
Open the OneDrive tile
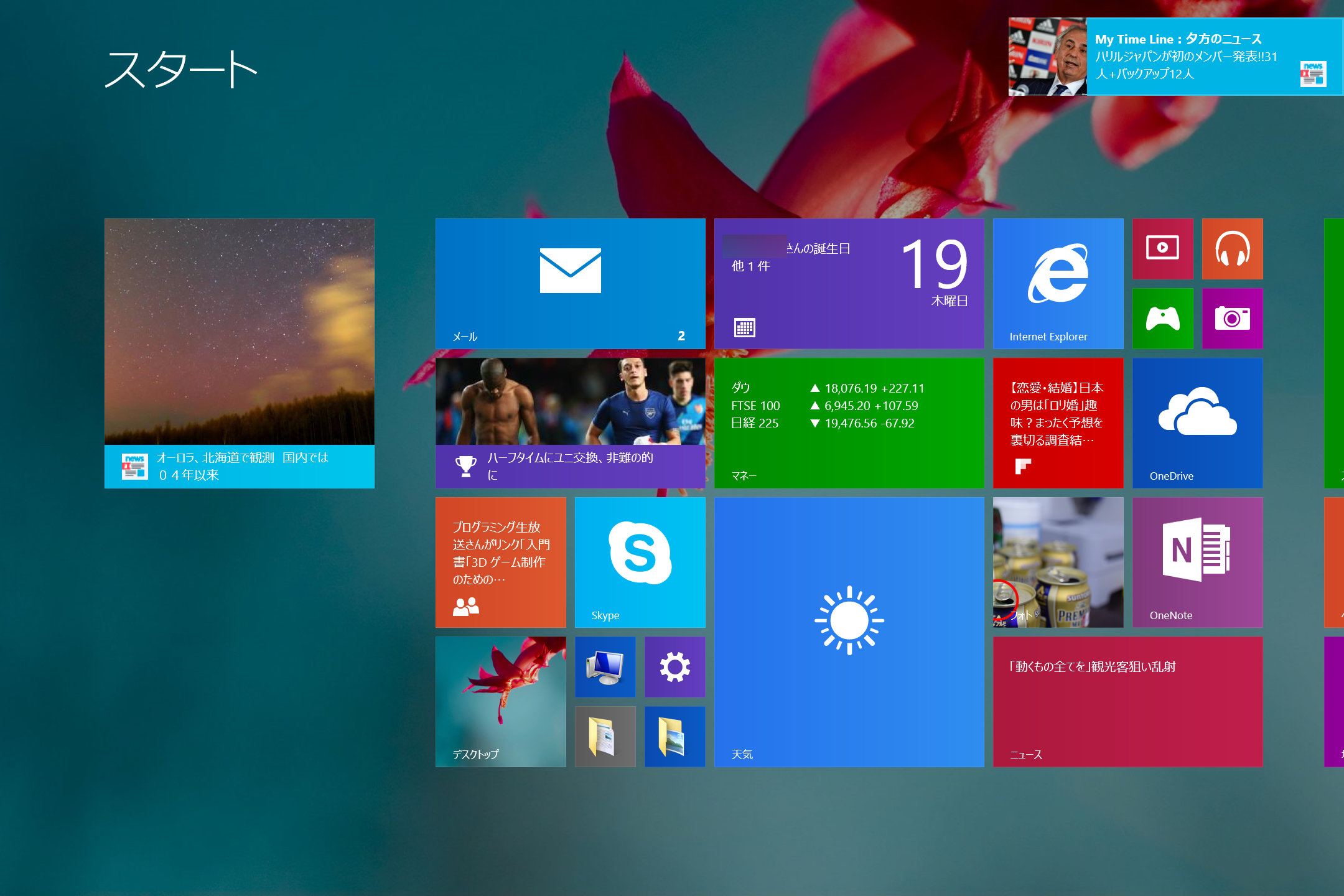(x=1197, y=422)
